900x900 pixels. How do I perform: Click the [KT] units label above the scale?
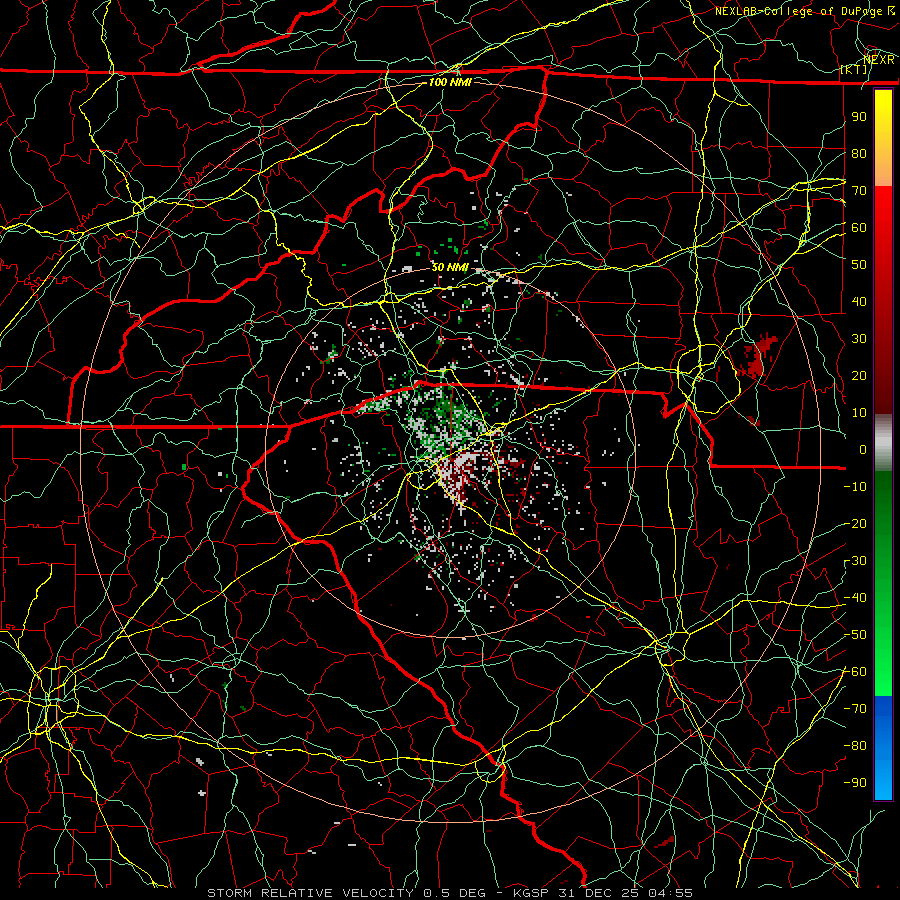tap(854, 69)
